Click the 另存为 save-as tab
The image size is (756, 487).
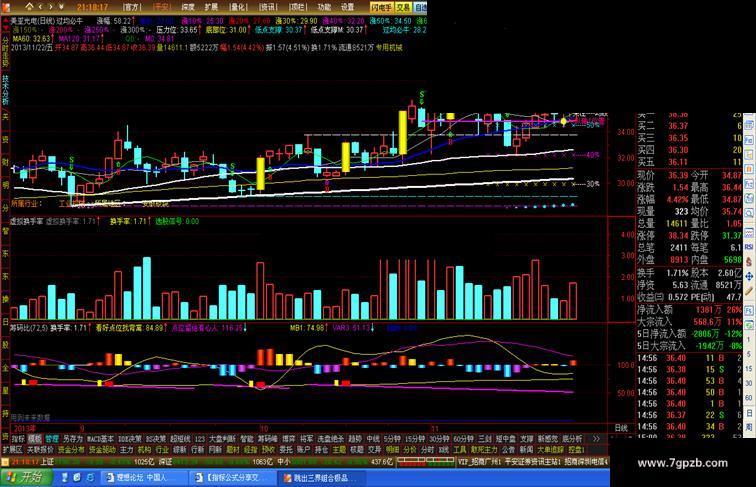[x=73, y=439]
